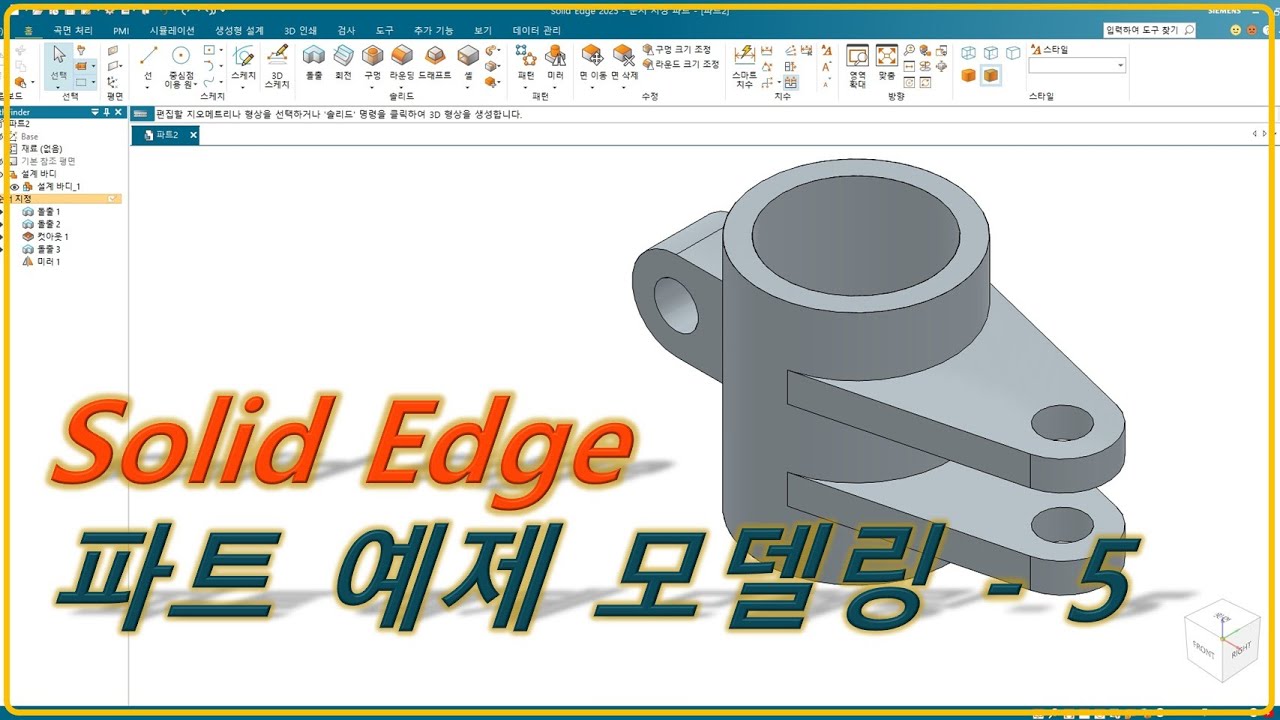Activate the 돌출 extrude command
This screenshot has height=720, width=1280.
[314, 62]
